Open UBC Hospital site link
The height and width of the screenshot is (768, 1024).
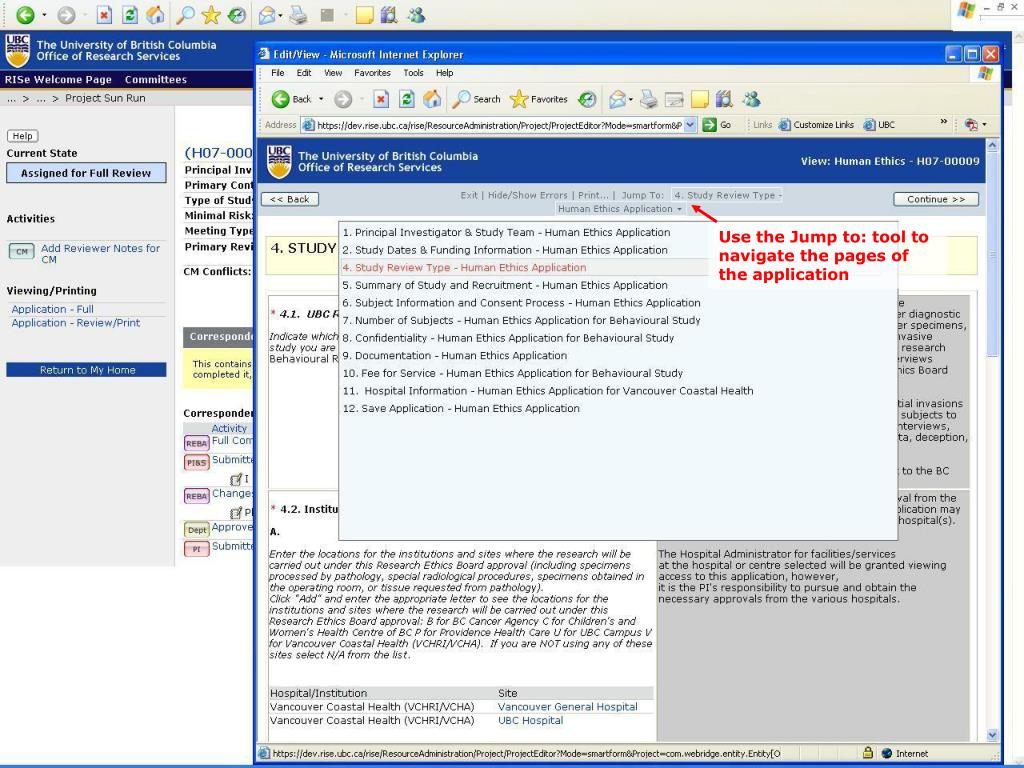pos(530,720)
